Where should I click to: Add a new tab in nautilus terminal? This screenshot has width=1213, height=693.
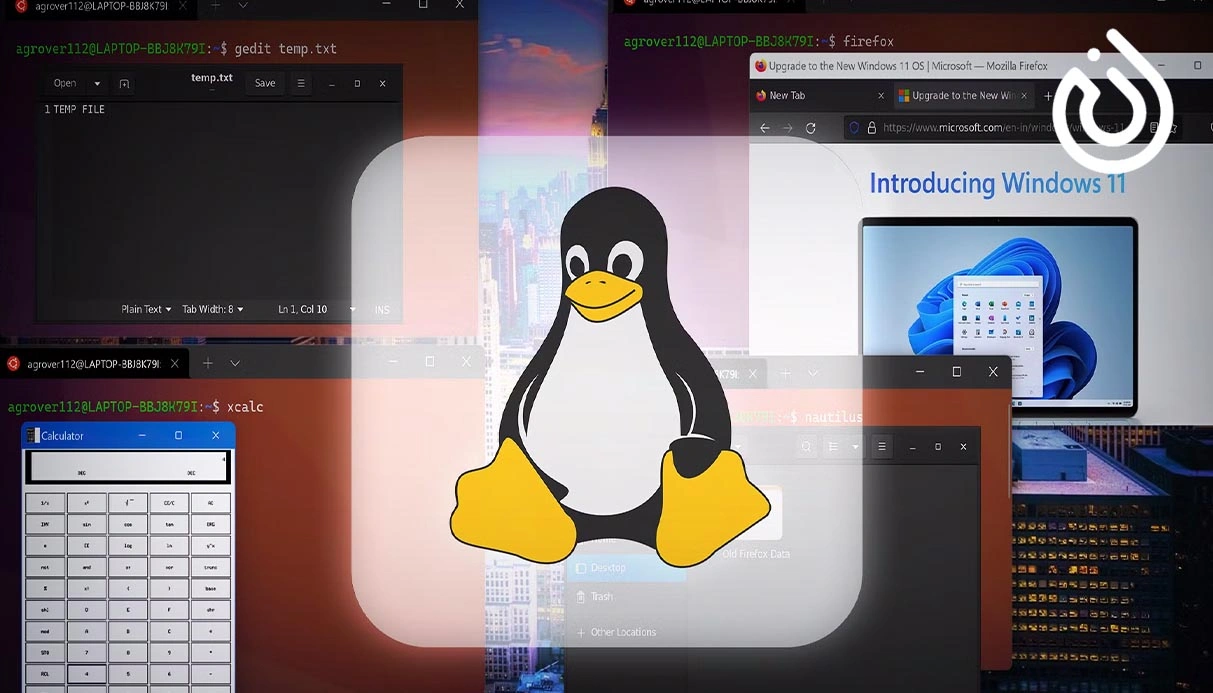pos(785,373)
